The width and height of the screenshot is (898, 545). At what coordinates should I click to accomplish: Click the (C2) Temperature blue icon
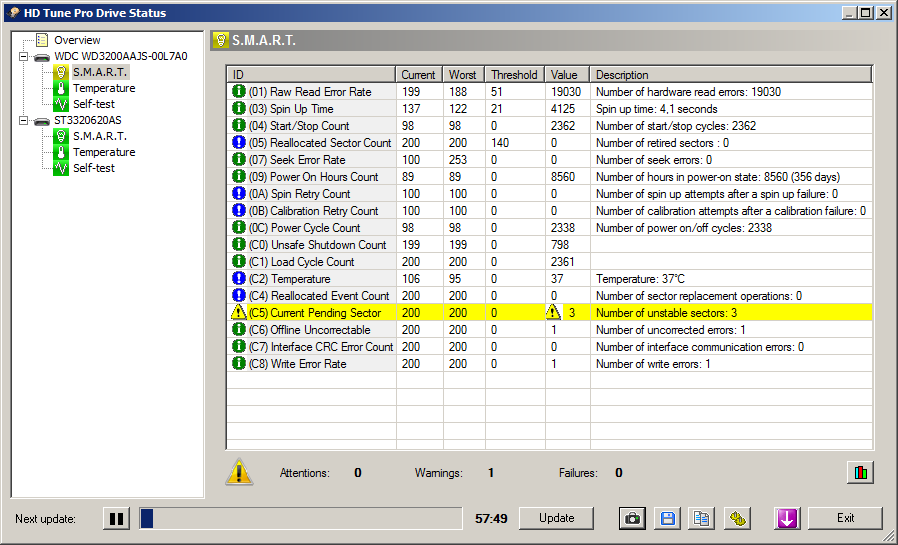pos(238,278)
